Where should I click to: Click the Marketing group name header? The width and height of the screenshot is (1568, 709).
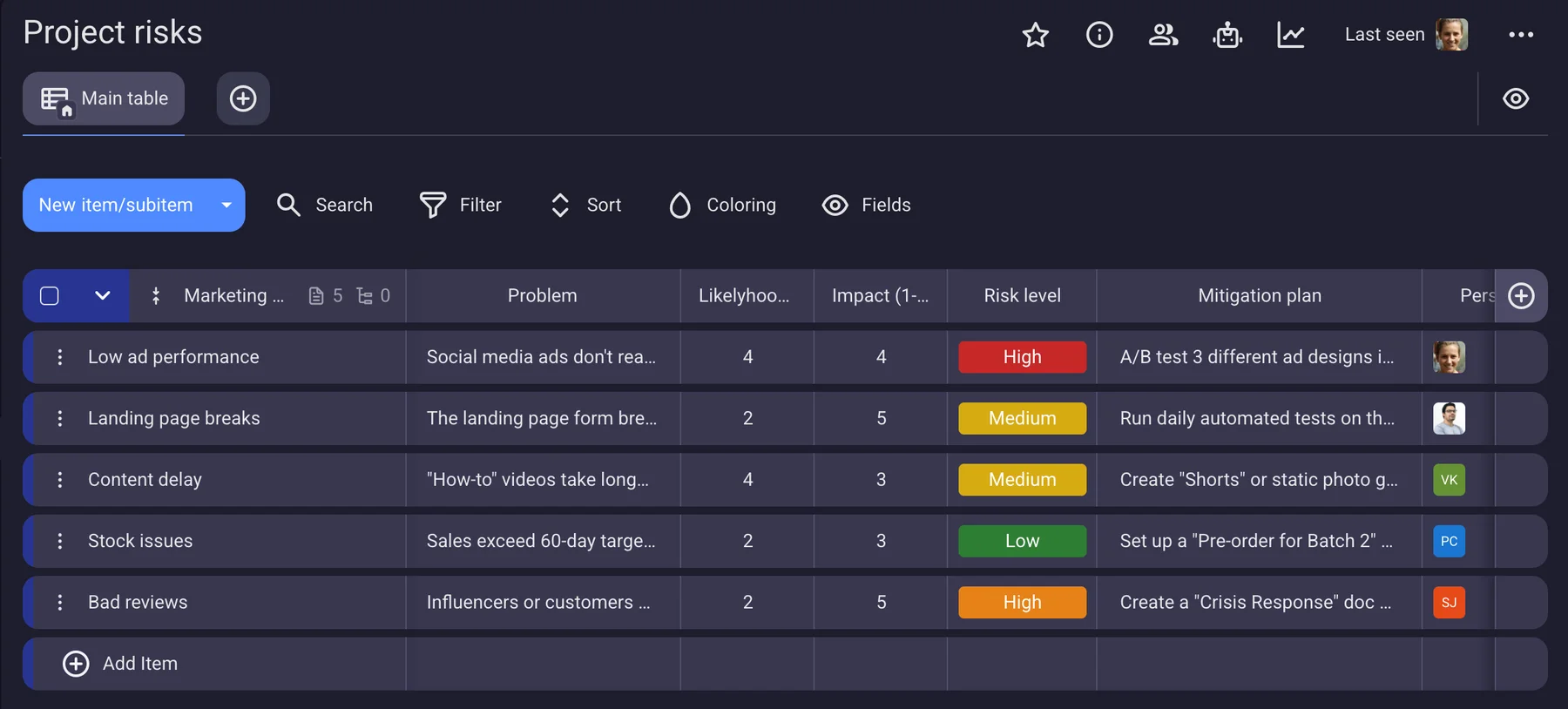click(x=233, y=296)
